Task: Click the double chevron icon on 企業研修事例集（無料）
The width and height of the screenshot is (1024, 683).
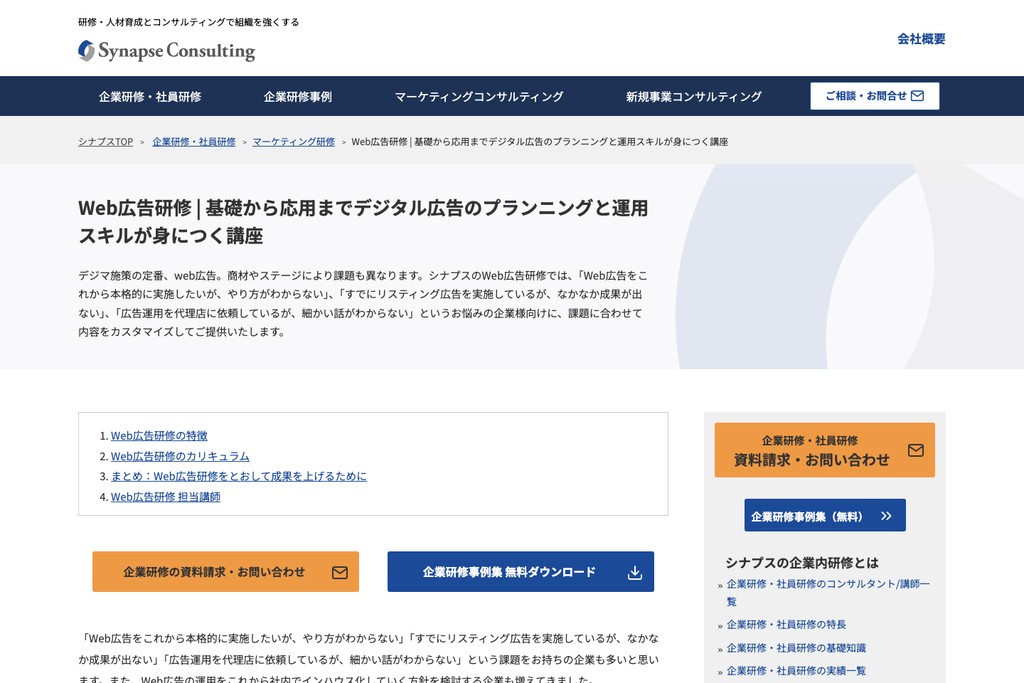Action: point(886,516)
